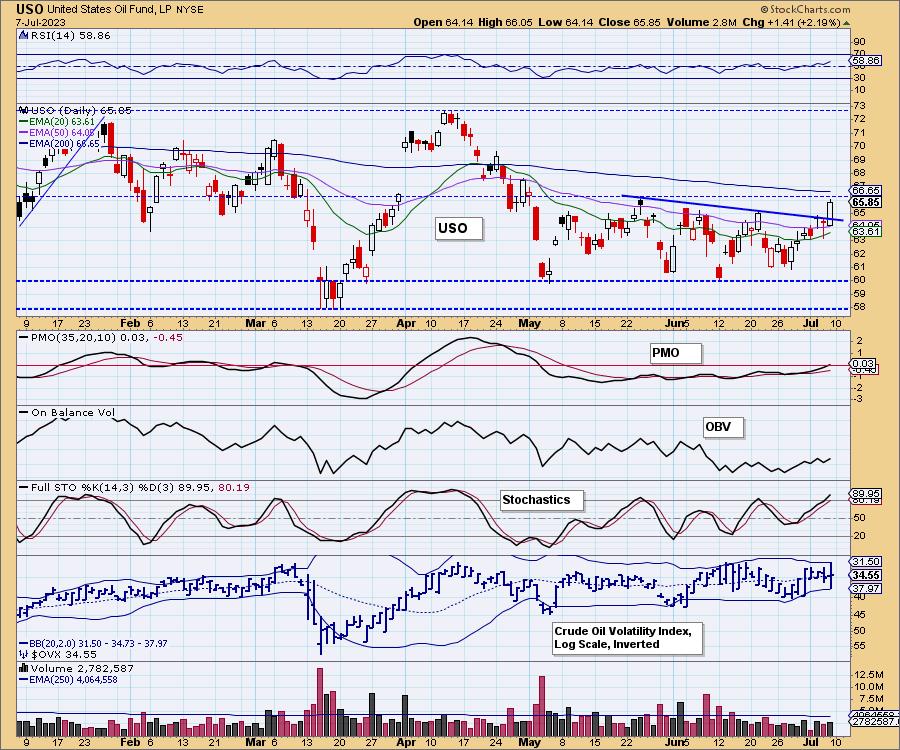Click the Jul label on bottom volume axis

click(810, 742)
